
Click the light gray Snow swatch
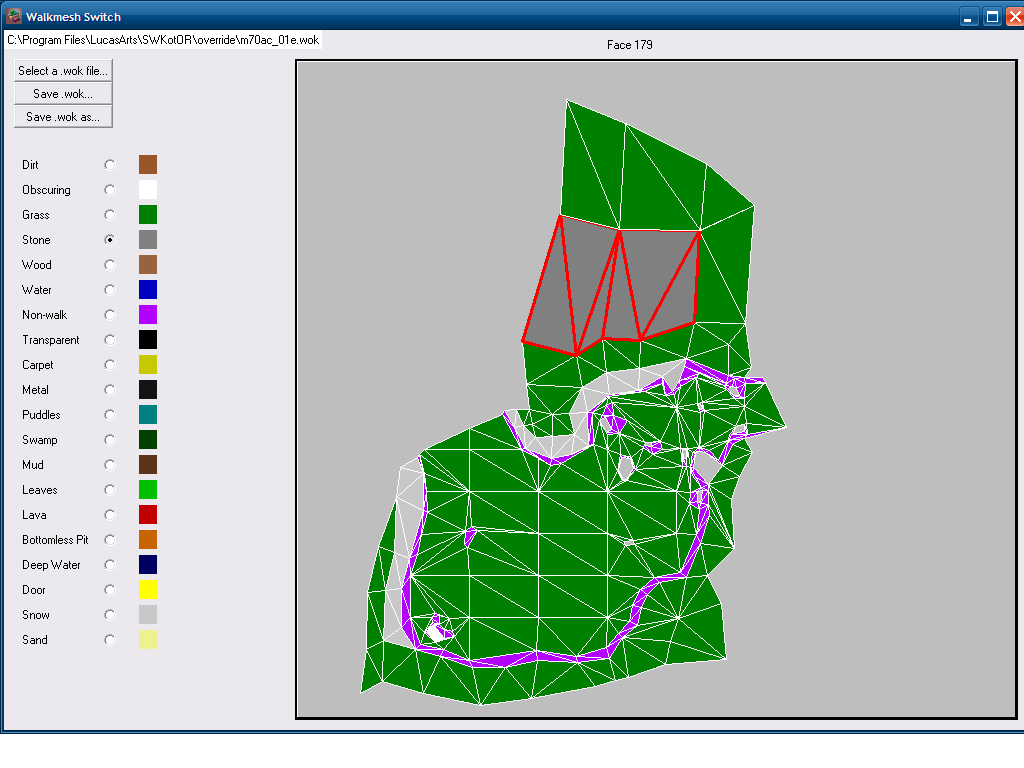coord(148,615)
